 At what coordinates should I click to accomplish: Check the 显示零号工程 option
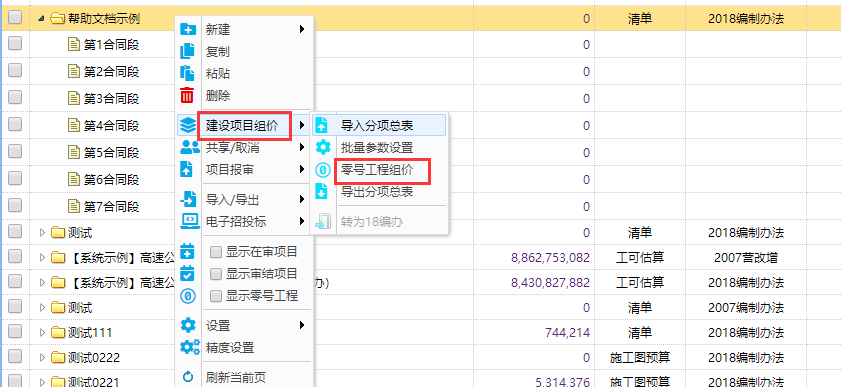[216, 296]
